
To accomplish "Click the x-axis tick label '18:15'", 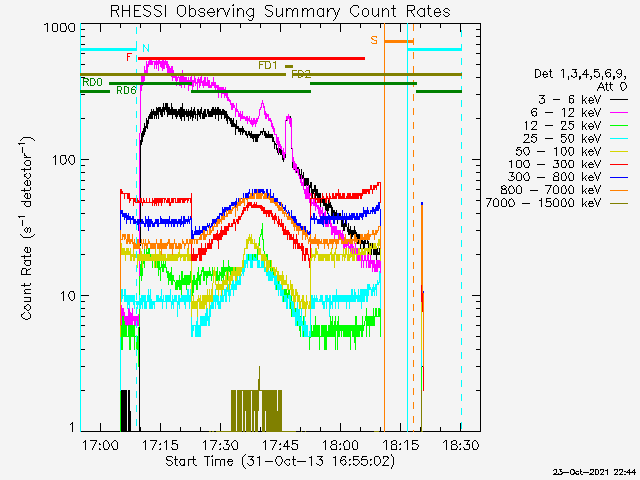I will [401, 445].
